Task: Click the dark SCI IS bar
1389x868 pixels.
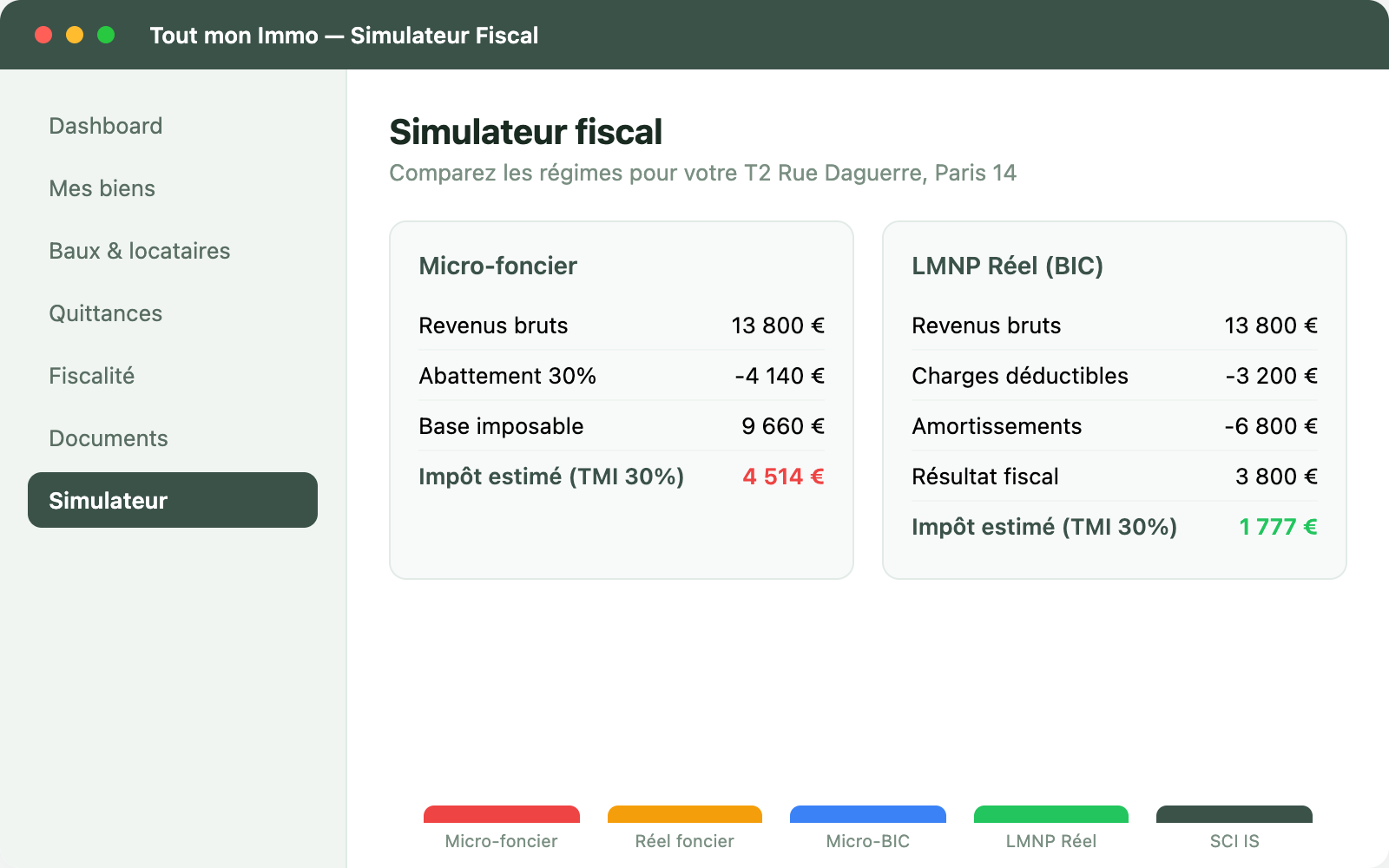Action: click(1234, 814)
